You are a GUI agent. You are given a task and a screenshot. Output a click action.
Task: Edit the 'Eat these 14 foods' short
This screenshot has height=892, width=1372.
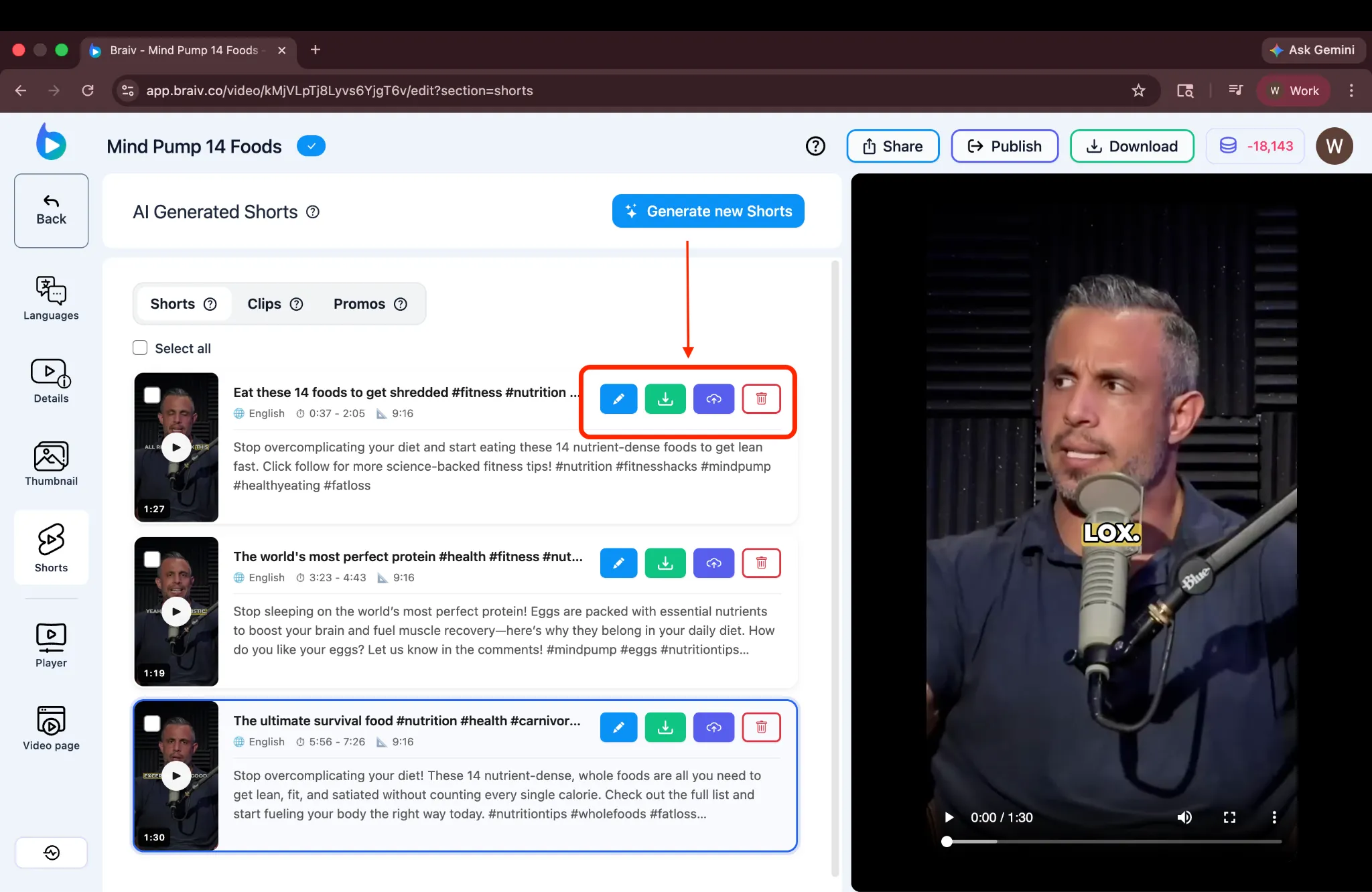(618, 399)
